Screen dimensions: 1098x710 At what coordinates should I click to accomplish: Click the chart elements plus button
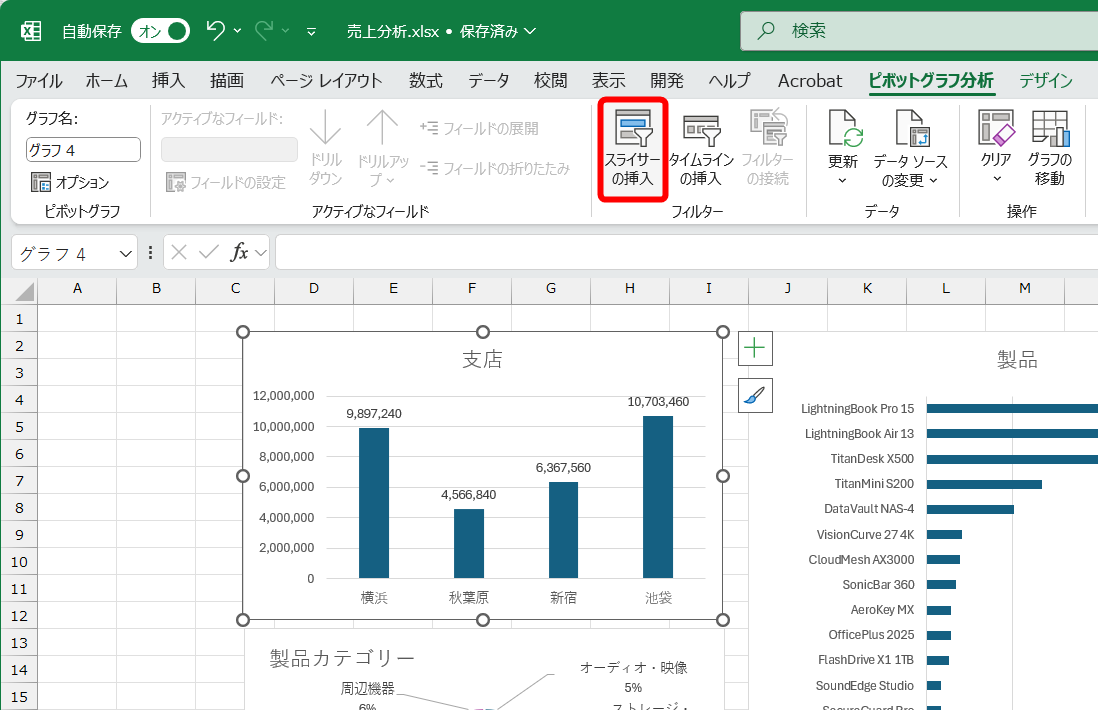coord(755,348)
